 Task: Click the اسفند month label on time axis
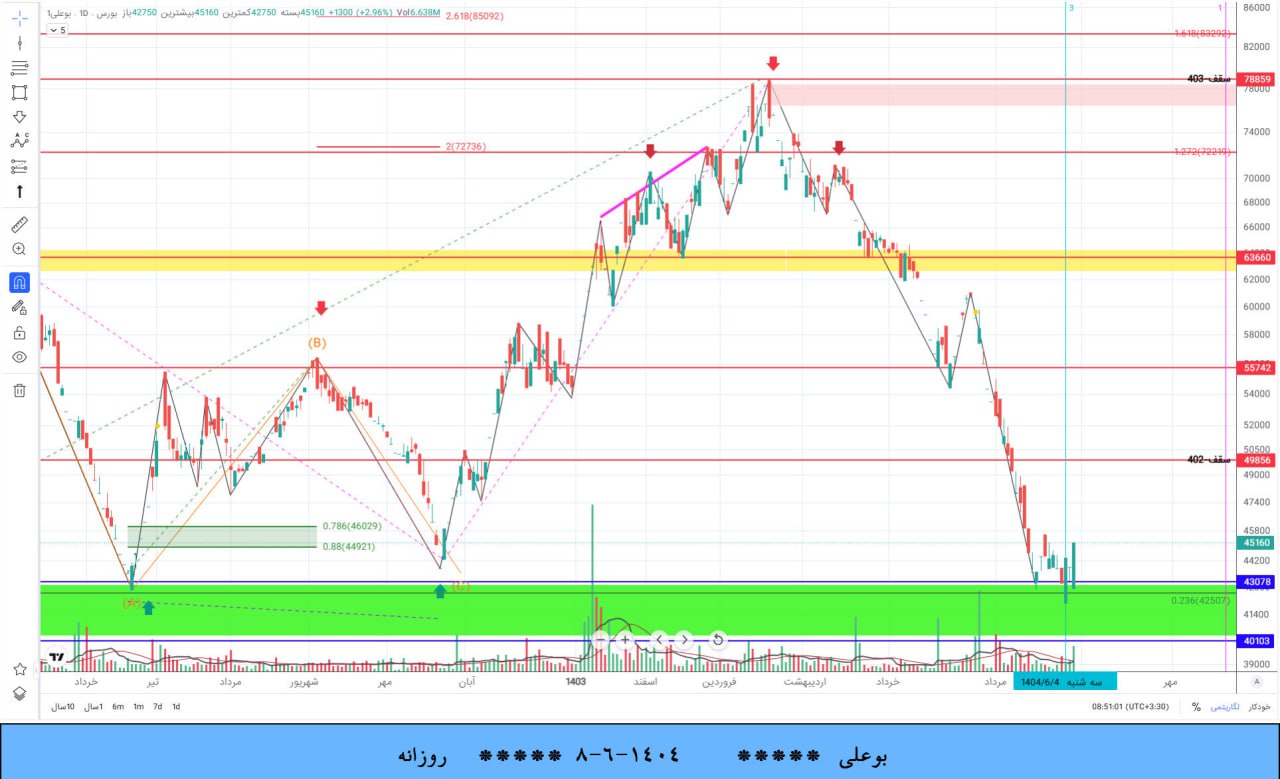[x=644, y=681]
